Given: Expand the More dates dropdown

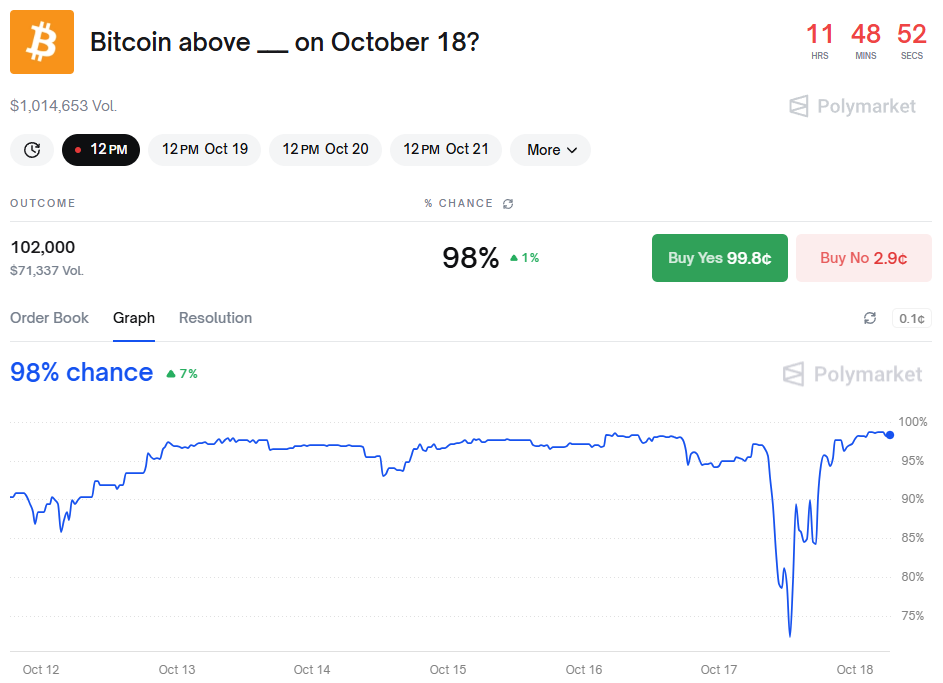Looking at the screenshot, I should point(551,150).
